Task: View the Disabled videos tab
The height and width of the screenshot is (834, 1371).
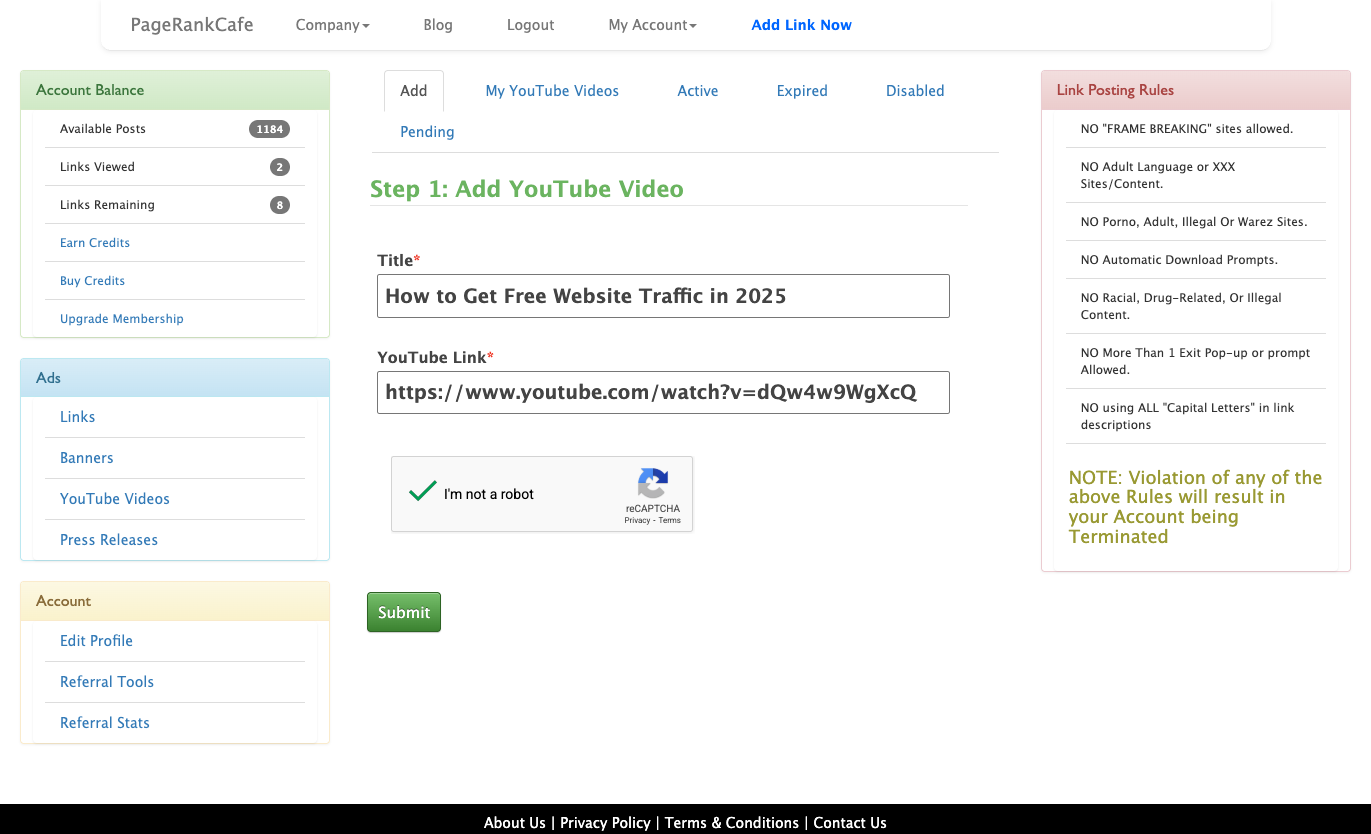Action: [x=914, y=90]
